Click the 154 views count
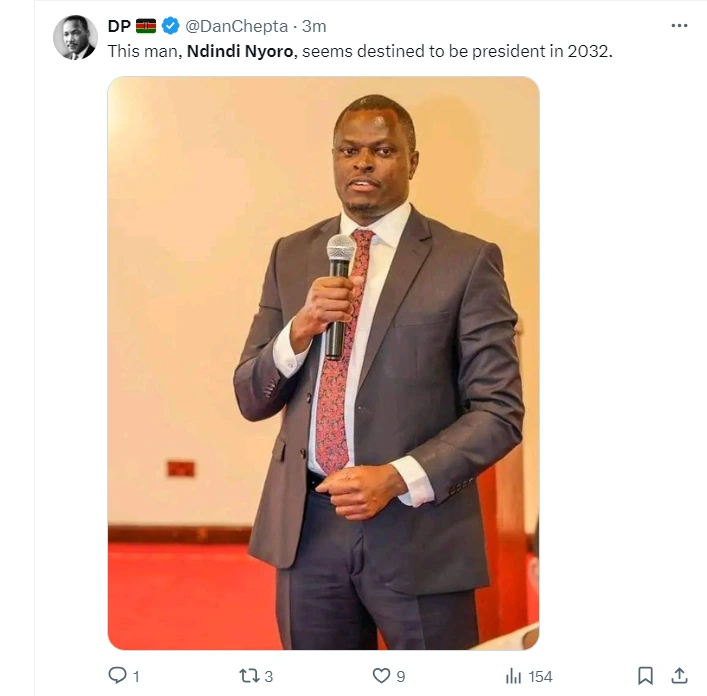The width and height of the screenshot is (707, 696). (540, 676)
